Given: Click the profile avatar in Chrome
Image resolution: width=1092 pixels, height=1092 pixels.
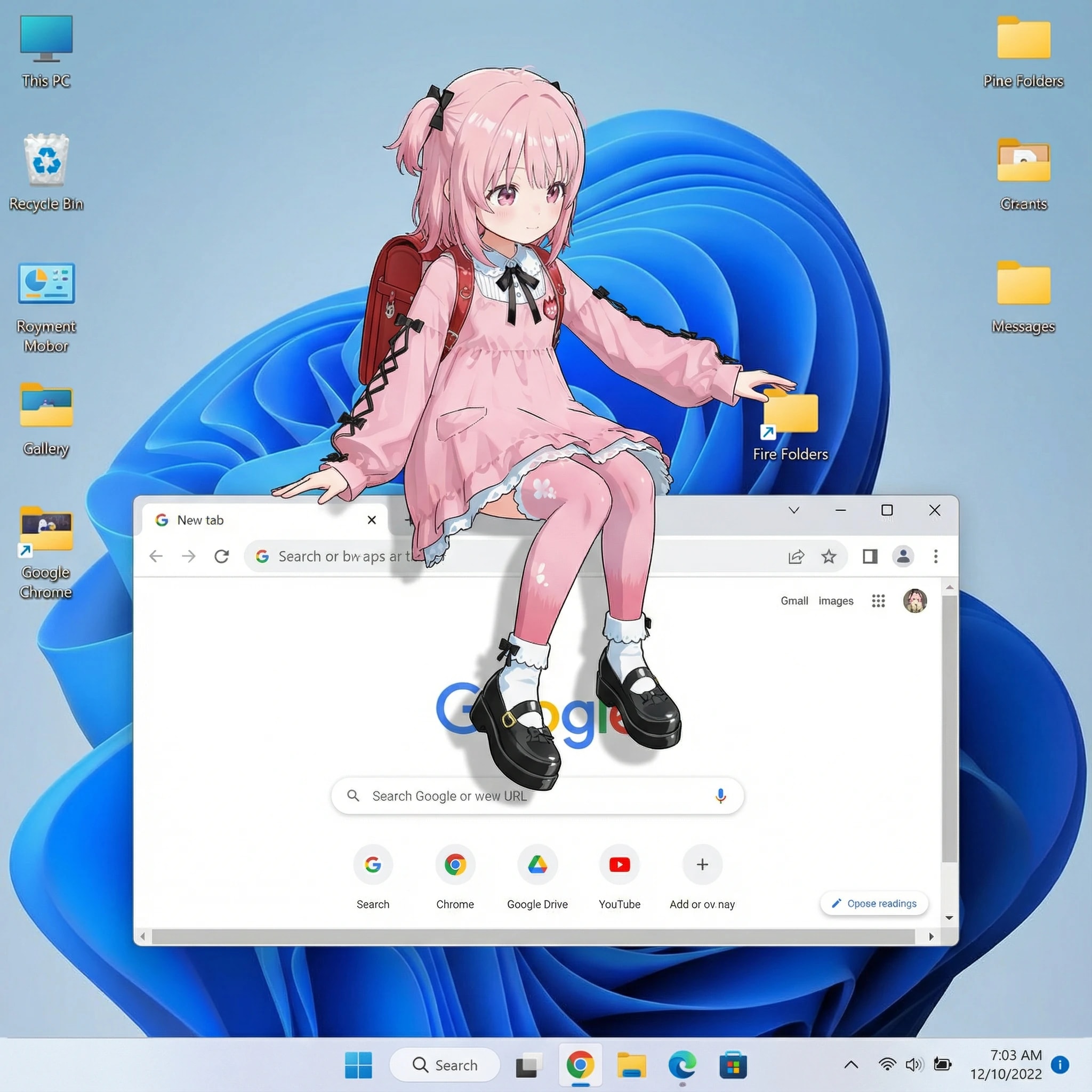Looking at the screenshot, I should coord(903,556).
